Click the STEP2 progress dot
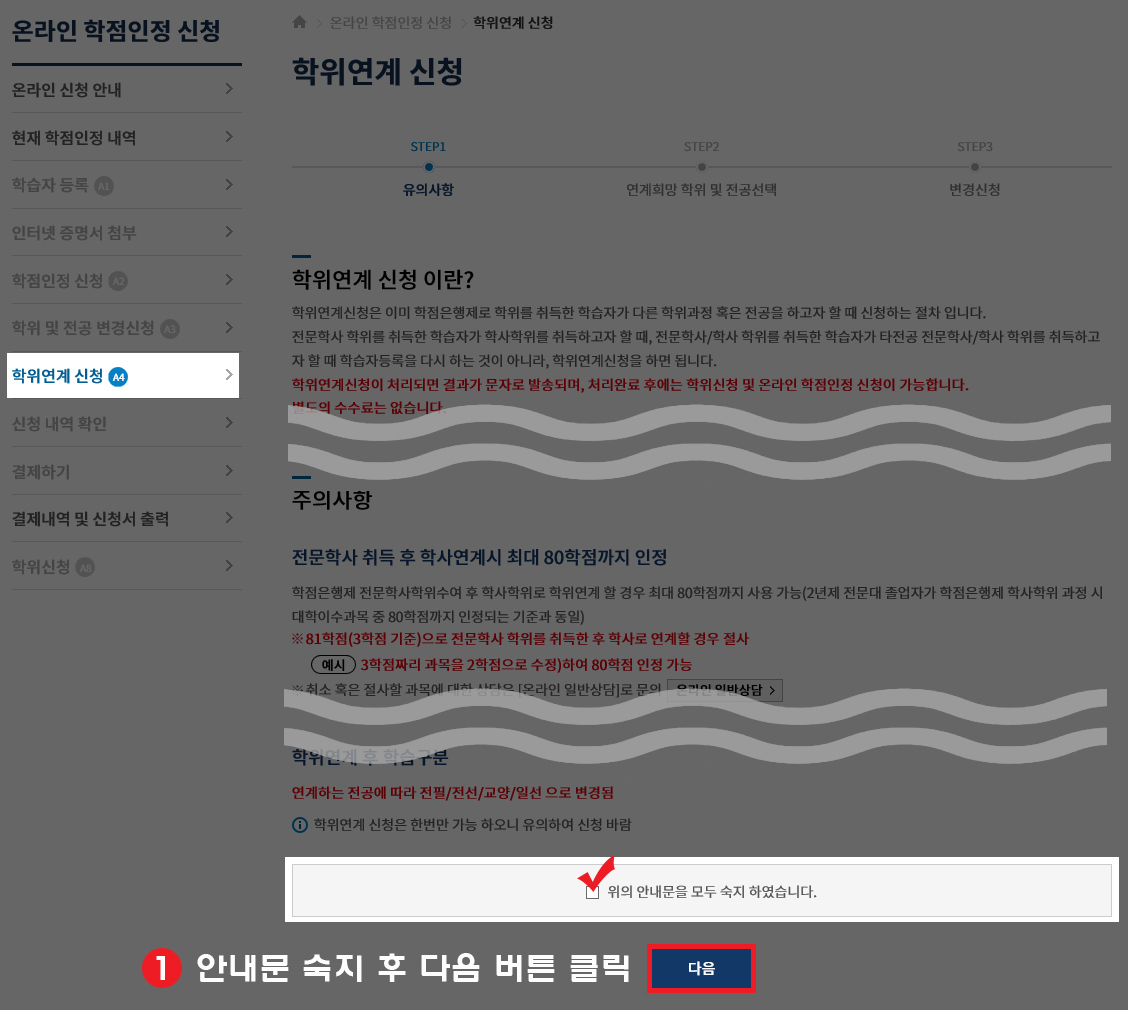The width and height of the screenshot is (1128, 1010). tap(701, 167)
